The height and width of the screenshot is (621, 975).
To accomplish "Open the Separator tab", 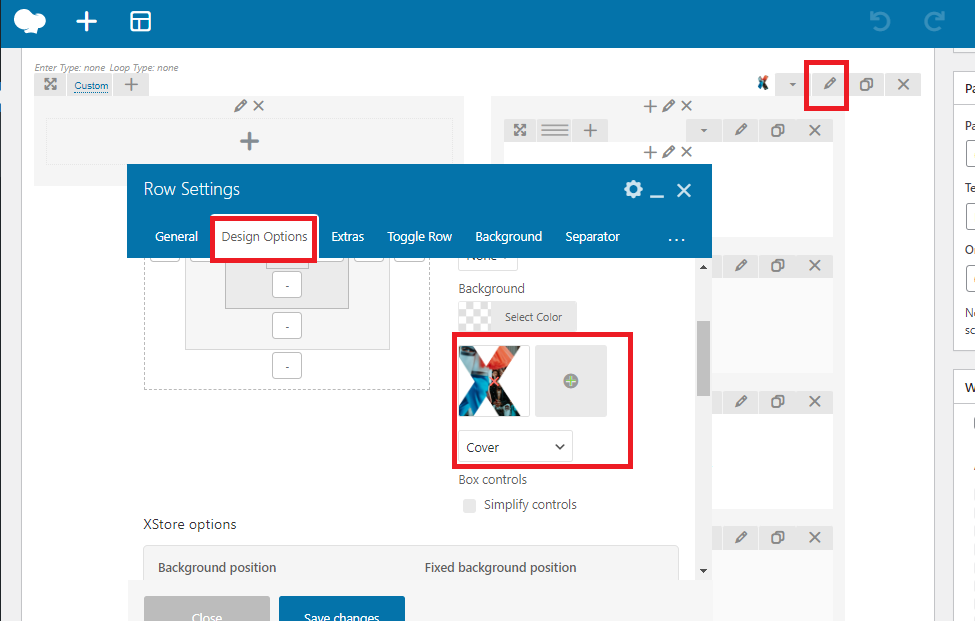I will coord(593,236).
